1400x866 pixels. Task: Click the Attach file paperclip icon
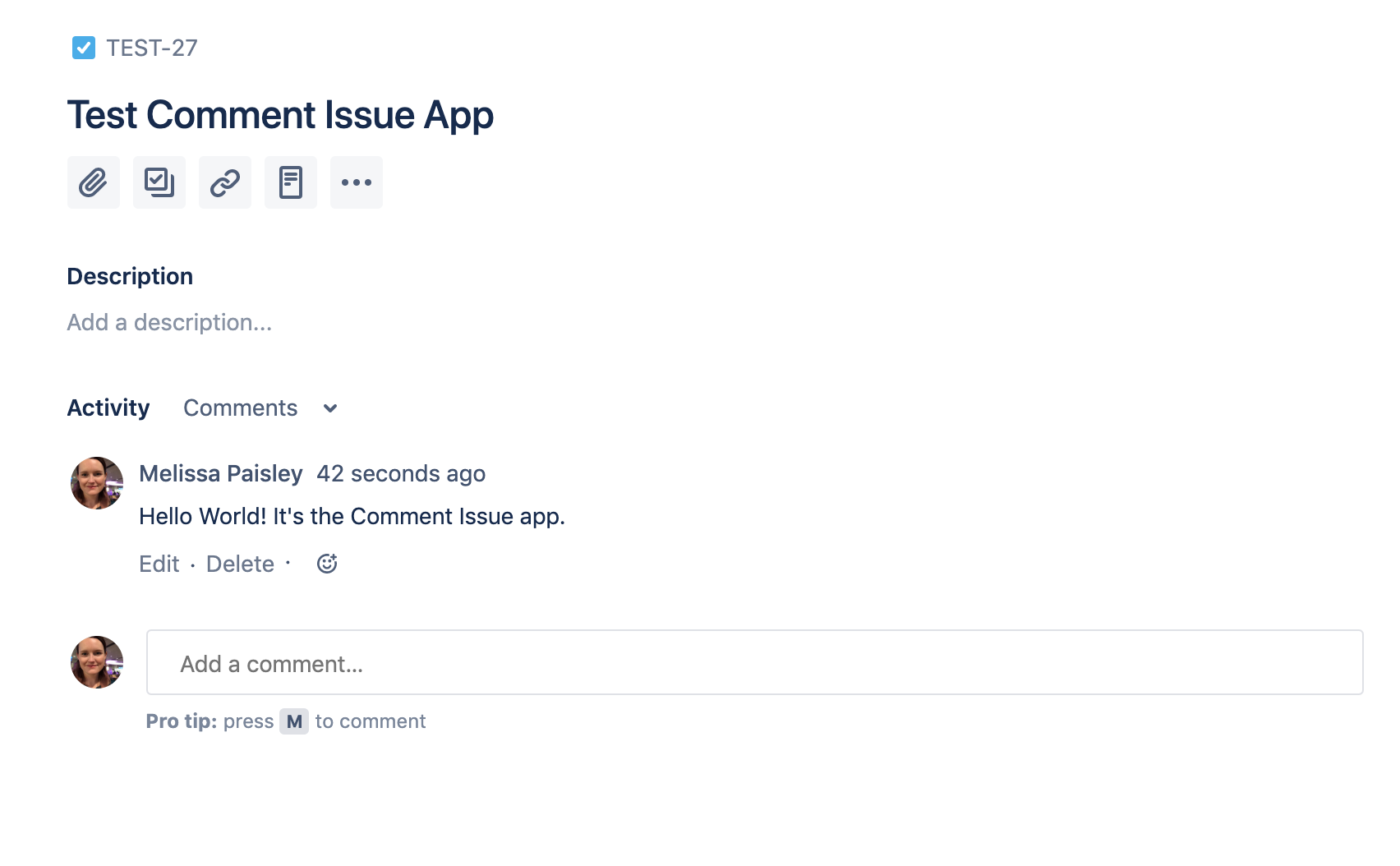[x=93, y=182]
